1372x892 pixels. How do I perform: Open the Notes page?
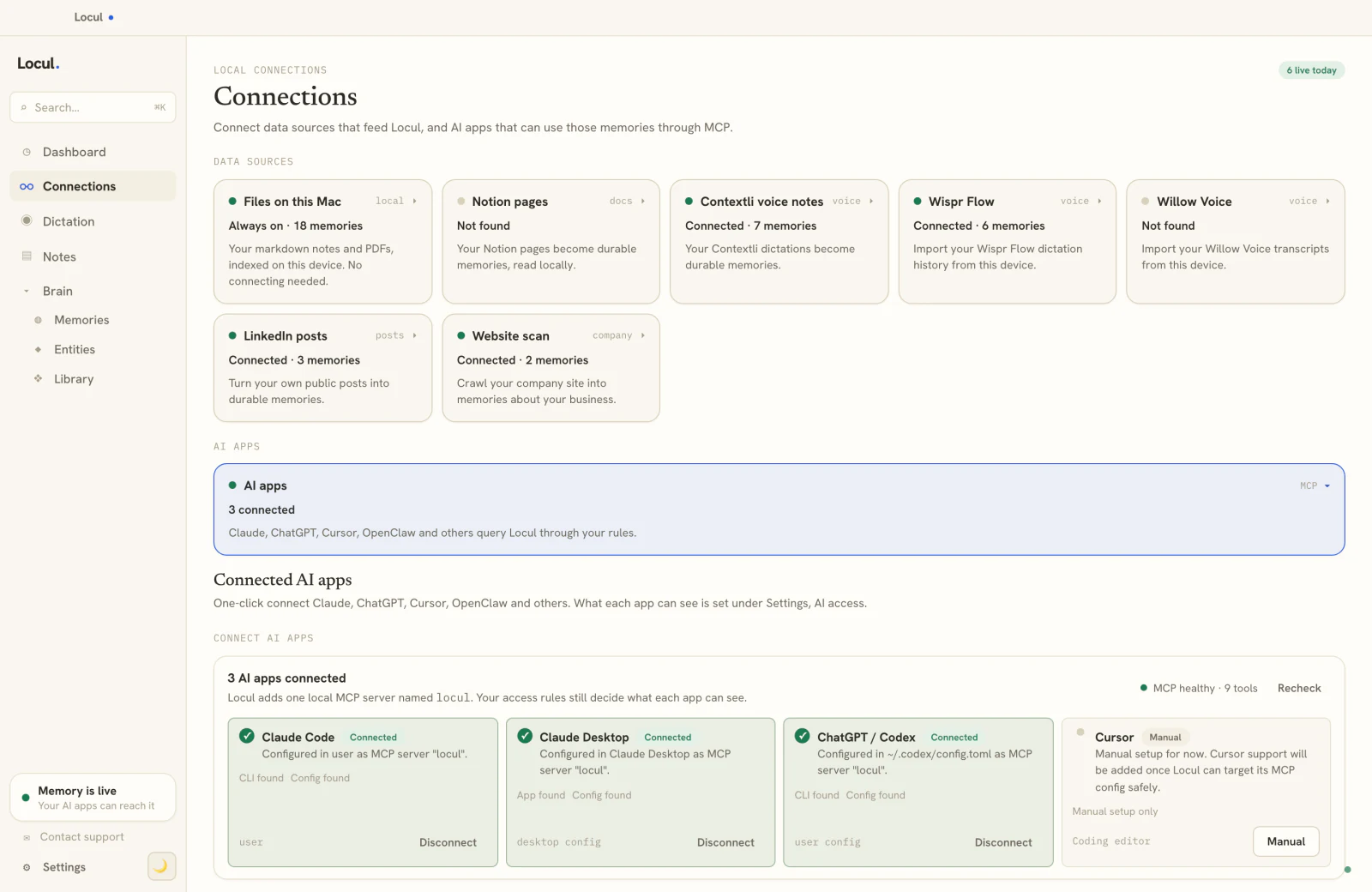coord(93,256)
